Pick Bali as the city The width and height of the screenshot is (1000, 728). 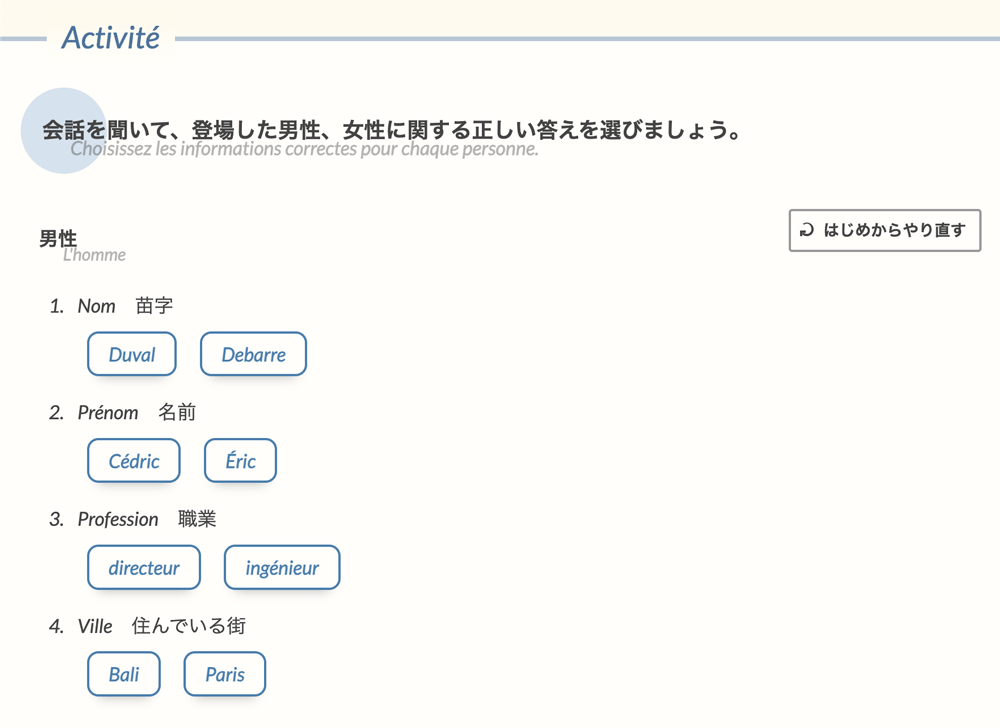coord(124,674)
